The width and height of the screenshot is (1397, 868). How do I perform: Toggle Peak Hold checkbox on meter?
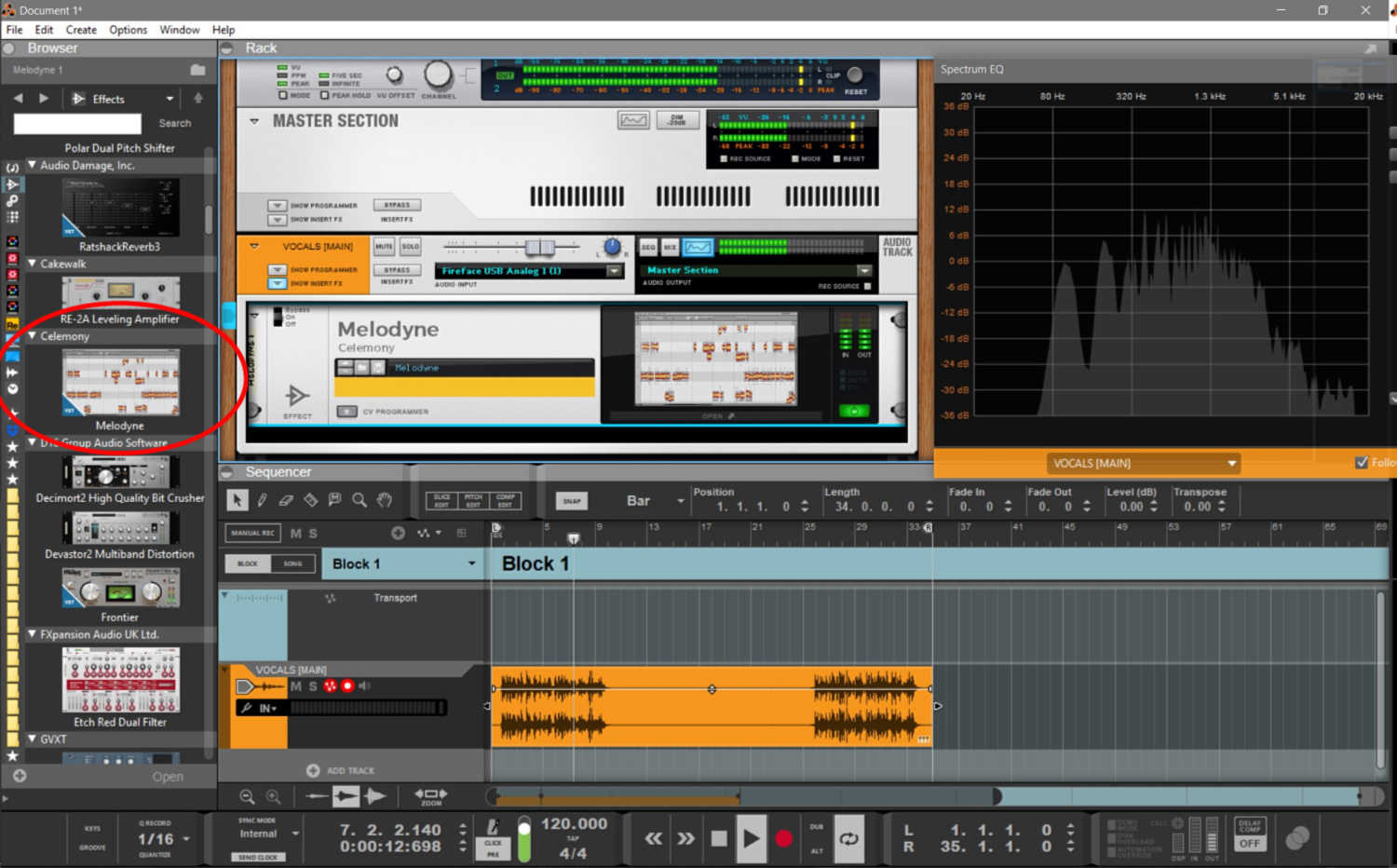click(x=324, y=95)
